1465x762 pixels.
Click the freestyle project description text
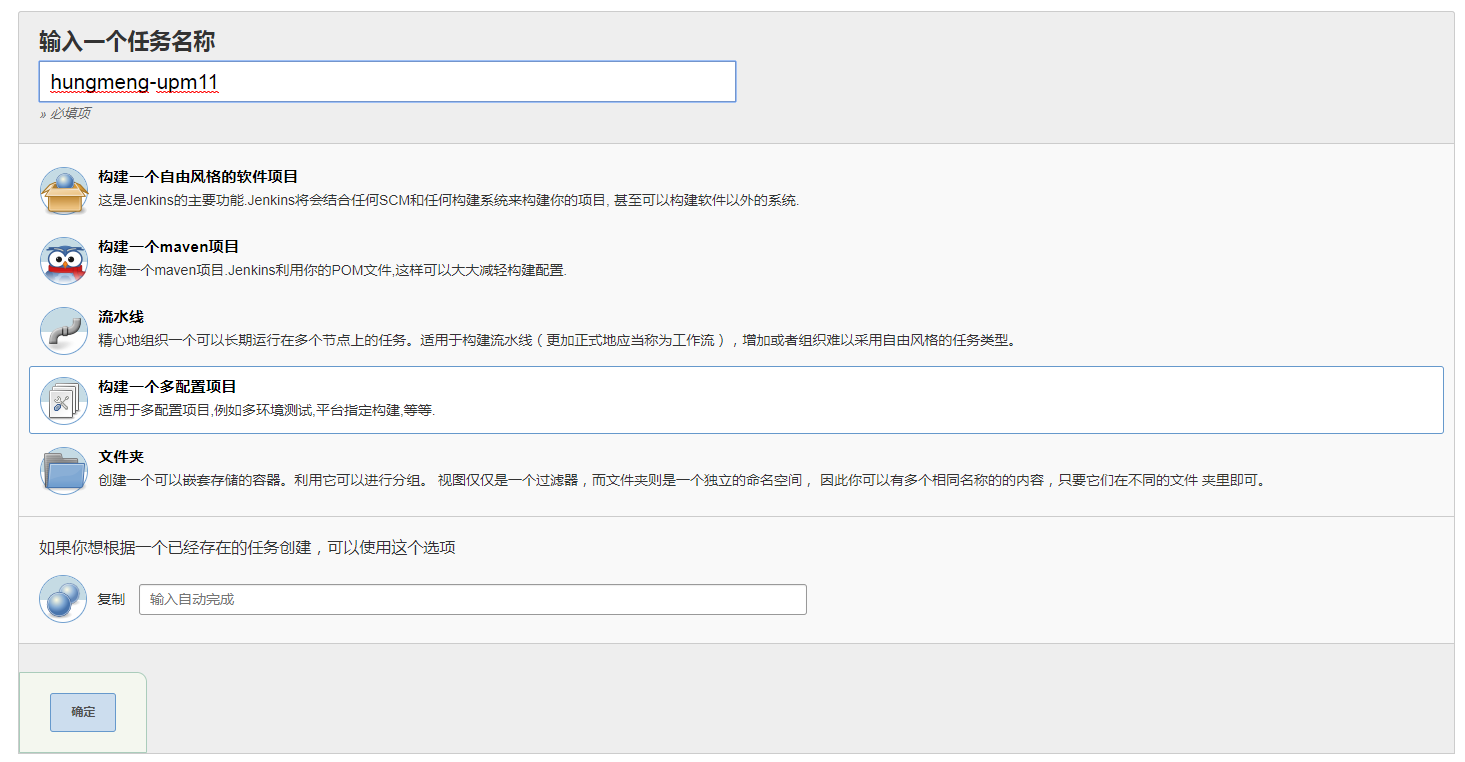pyautogui.click(x=449, y=200)
